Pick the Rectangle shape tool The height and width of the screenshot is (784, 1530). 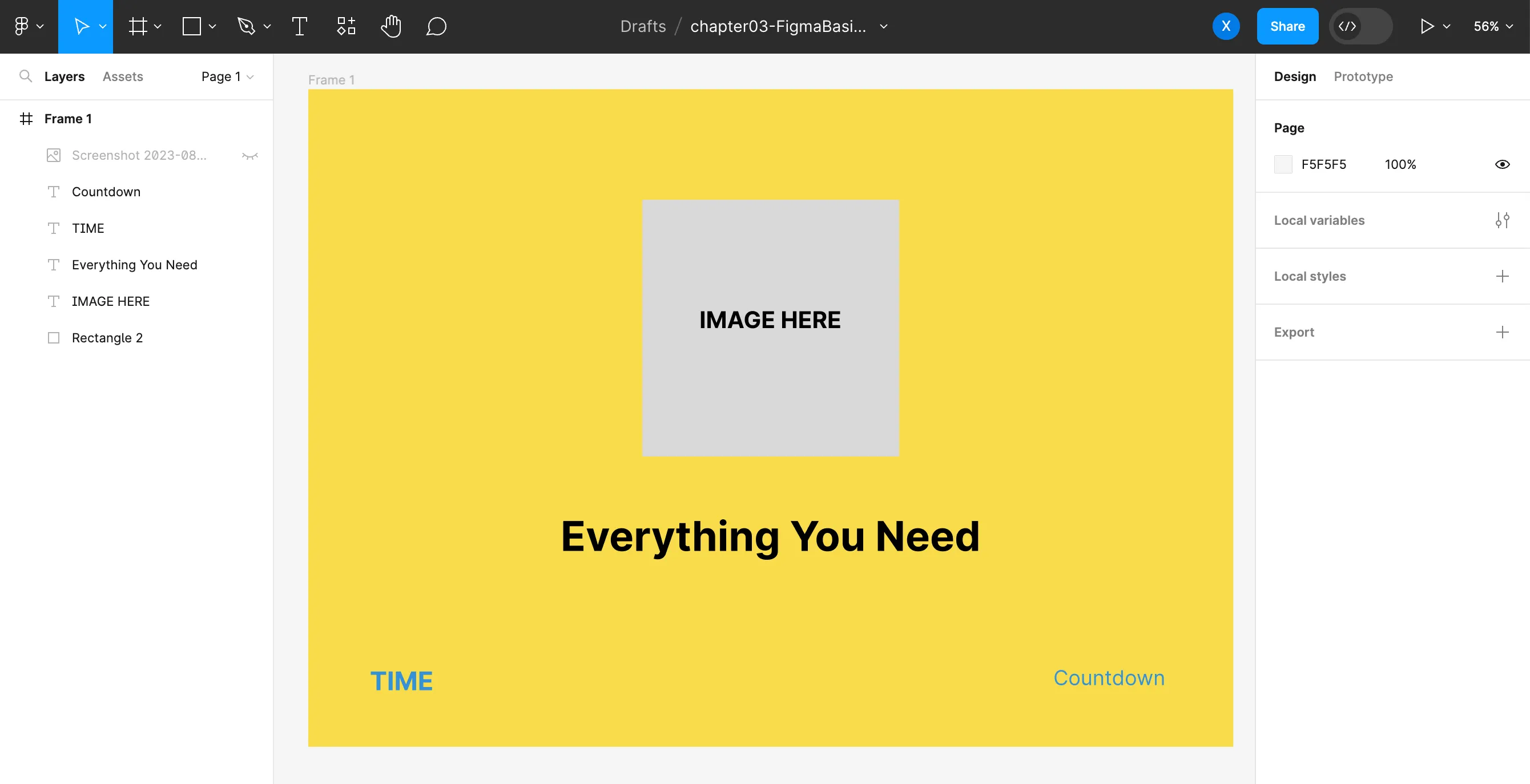click(x=191, y=26)
